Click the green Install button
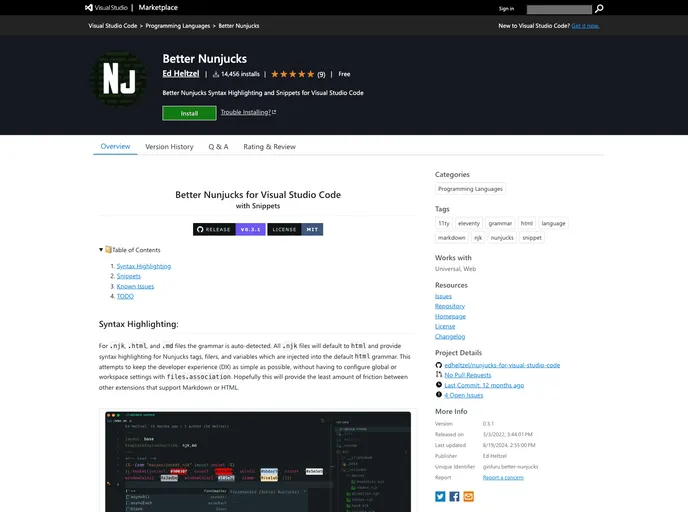The height and width of the screenshot is (512, 688). (189, 113)
